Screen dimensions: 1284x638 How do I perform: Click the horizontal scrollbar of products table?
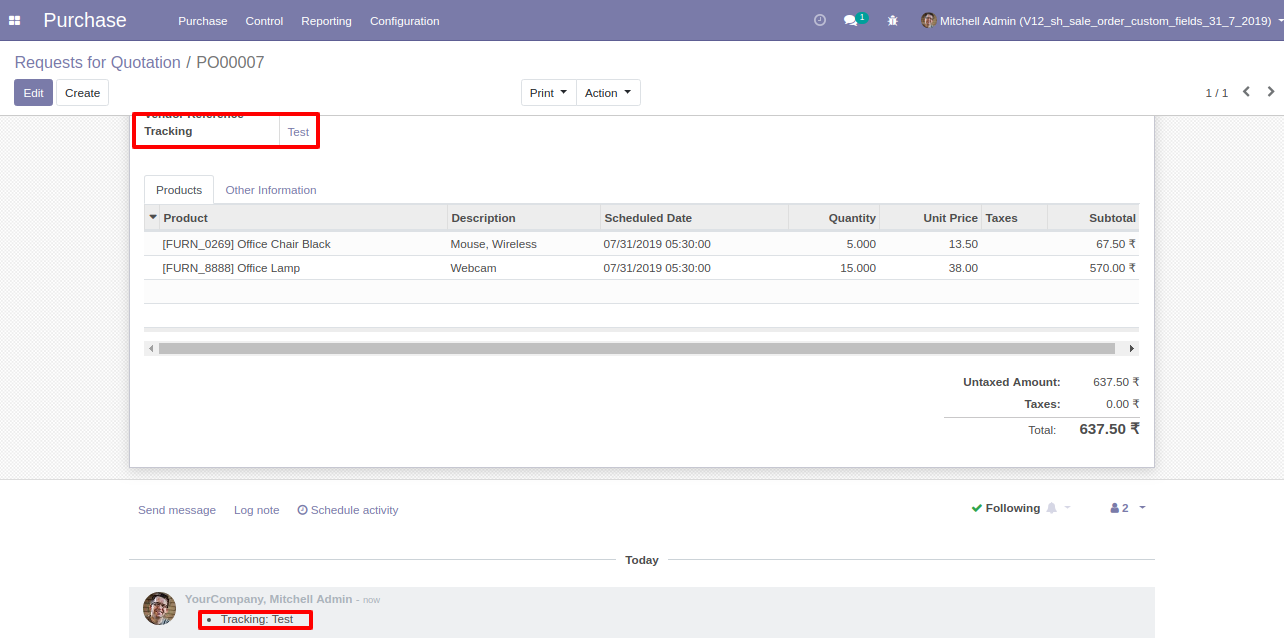(636, 349)
